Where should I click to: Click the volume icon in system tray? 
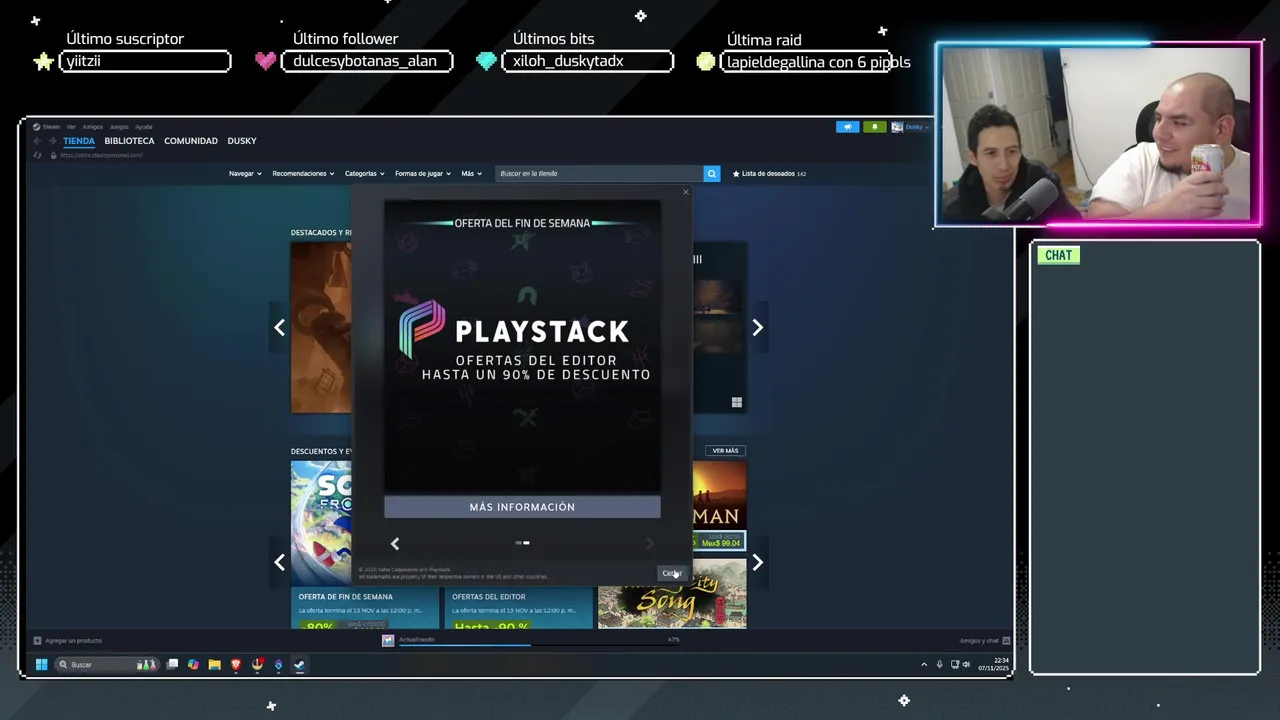[x=966, y=665]
